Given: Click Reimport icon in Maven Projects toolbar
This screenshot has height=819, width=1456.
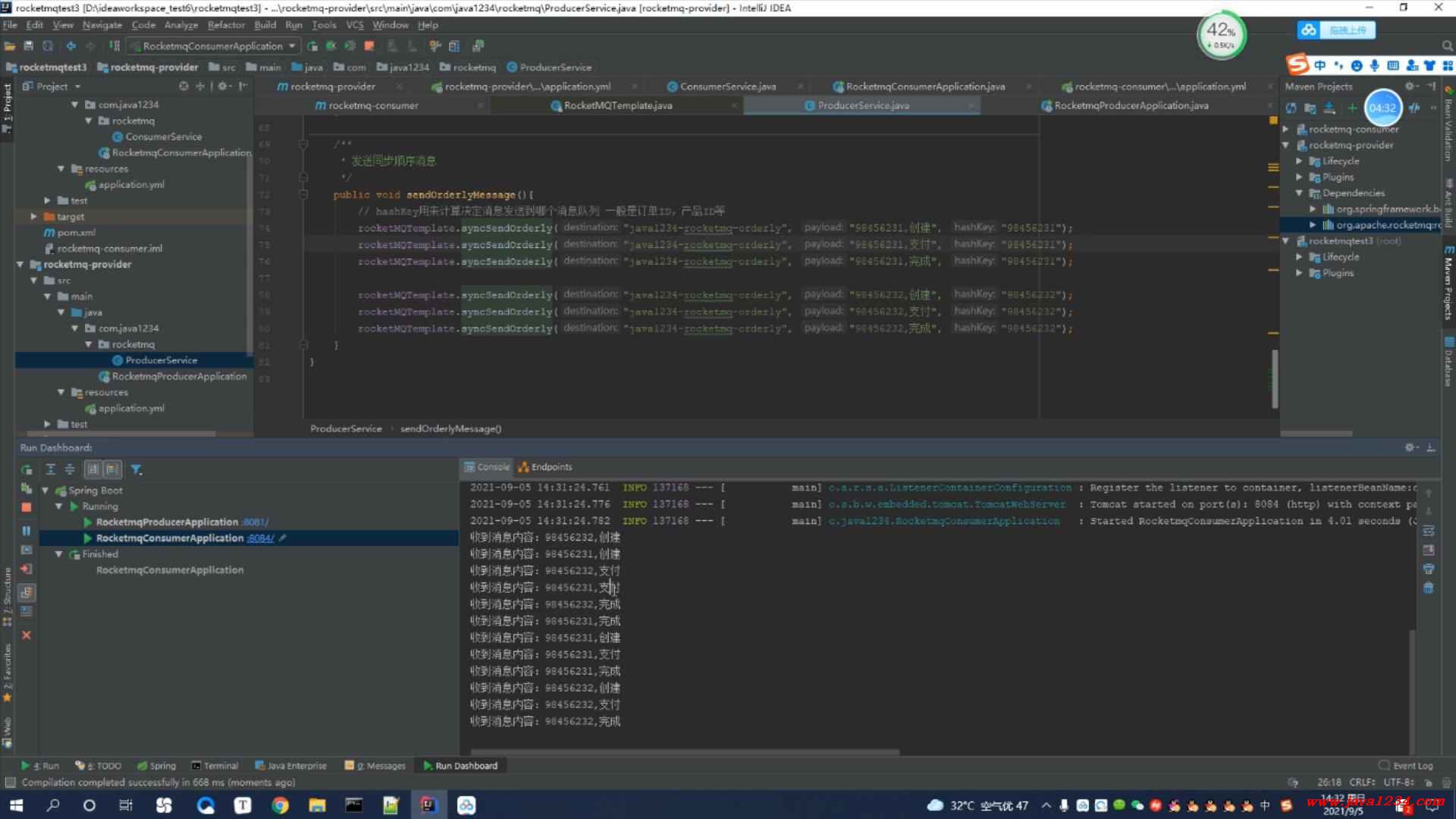Looking at the screenshot, I should (x=1291, y=108).
